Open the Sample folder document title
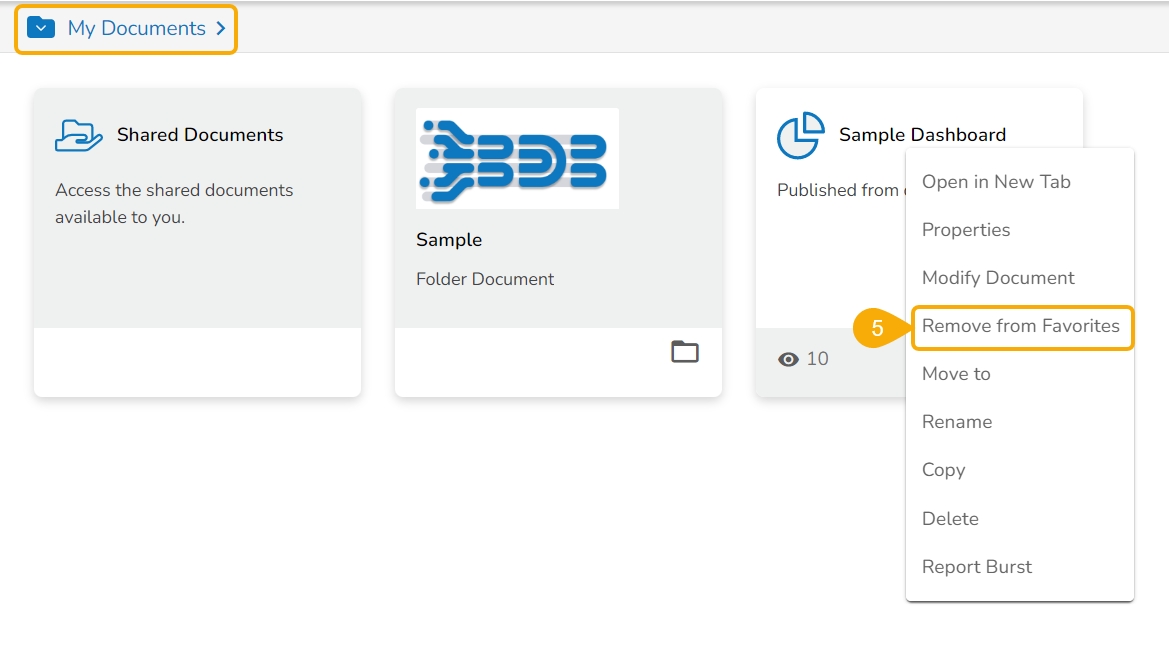 tap(449, 240)
